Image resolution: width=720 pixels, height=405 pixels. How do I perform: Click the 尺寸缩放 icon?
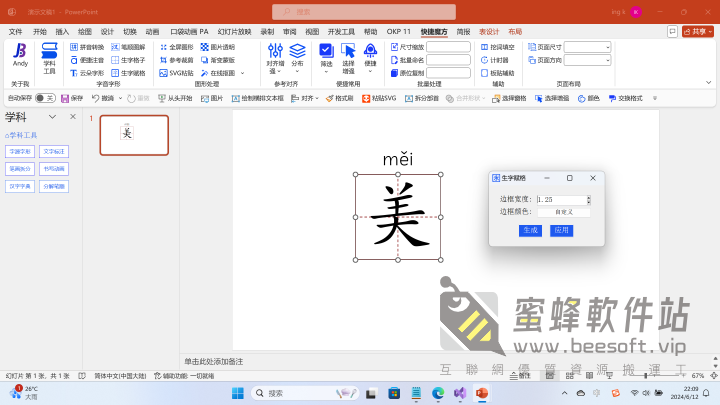tap(394, 47)
